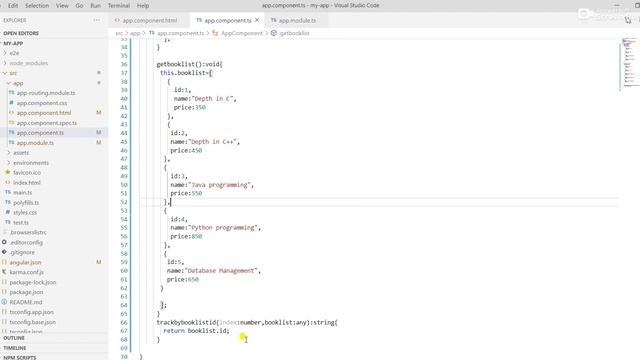This screenshot has height=360, width=640.
Task: Click the styles.css hash icon
Action: pyautogui.click(x=7, y=212)
